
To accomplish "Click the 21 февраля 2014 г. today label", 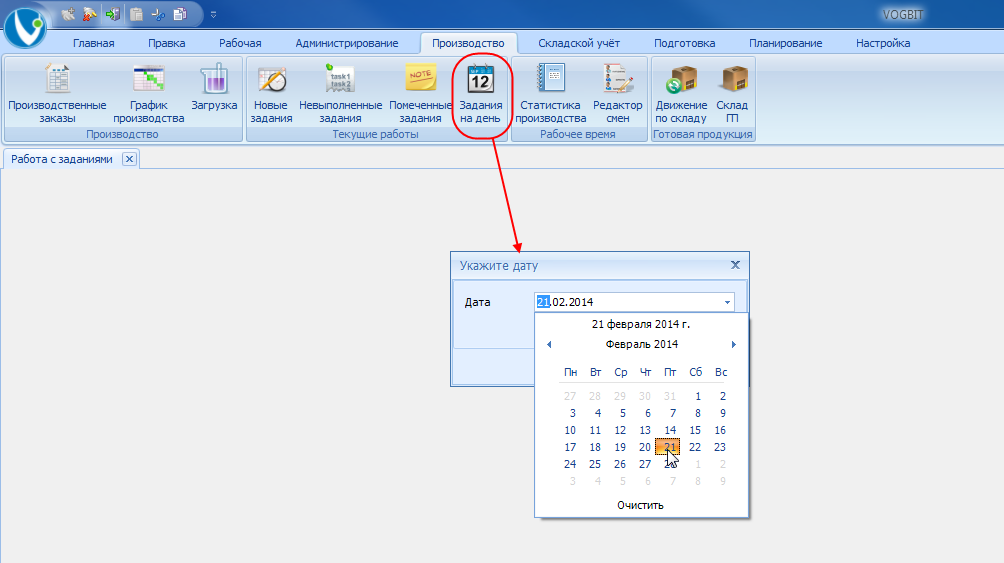I will click(641, 324).
